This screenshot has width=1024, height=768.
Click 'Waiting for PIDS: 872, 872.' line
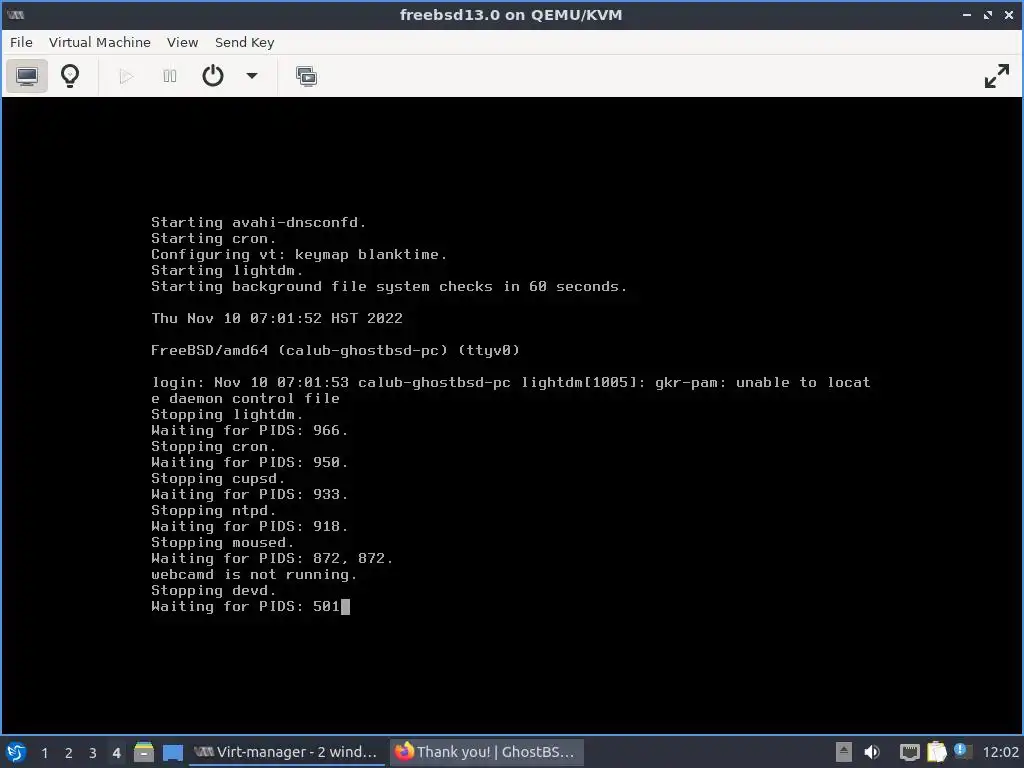tap(272, 558)
